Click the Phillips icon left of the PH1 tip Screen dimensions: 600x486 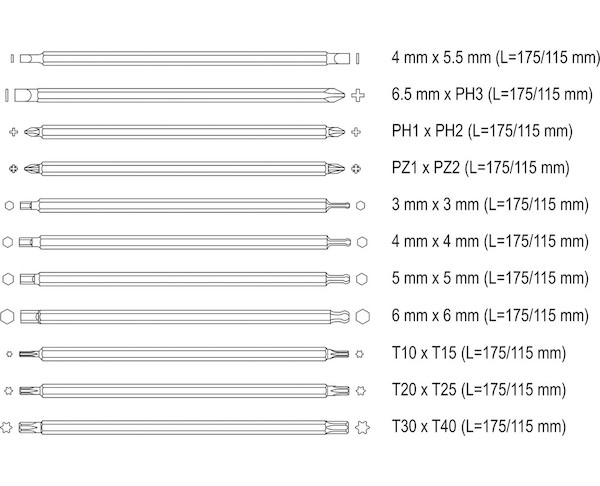[x=13, y=132]
